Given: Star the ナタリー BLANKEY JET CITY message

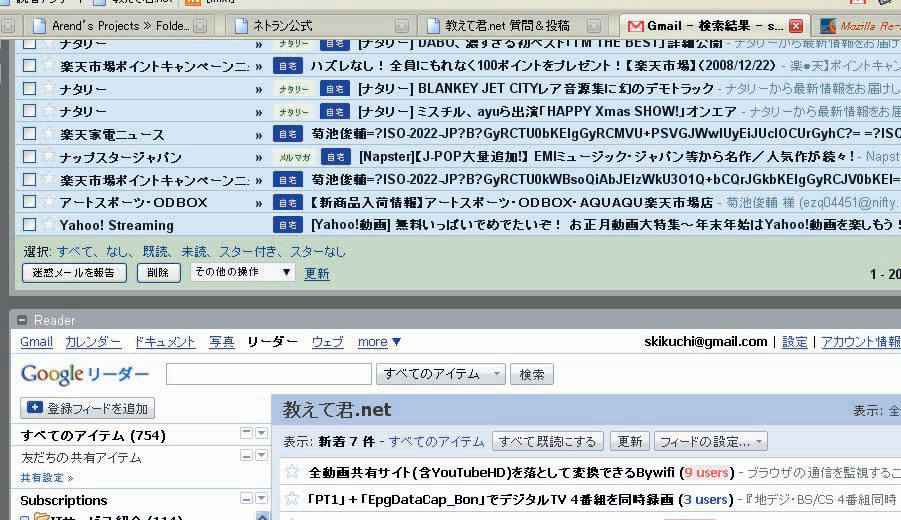Looking at the screenshot, I should point(49,88).
